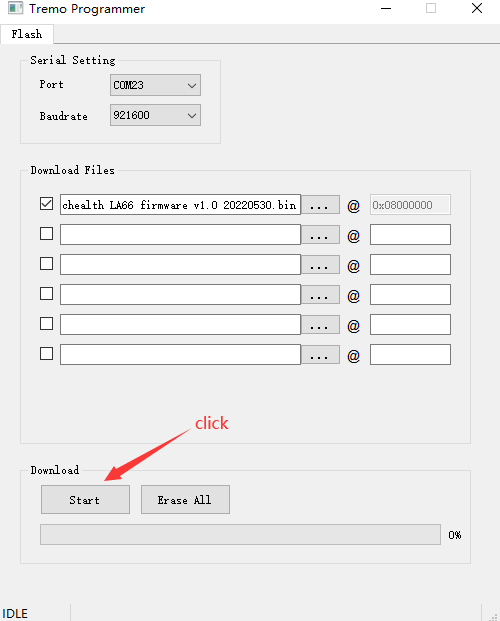Uncheck the LA66 firmware file checkbox
500x621 pixels.
(x=46, y=204)
